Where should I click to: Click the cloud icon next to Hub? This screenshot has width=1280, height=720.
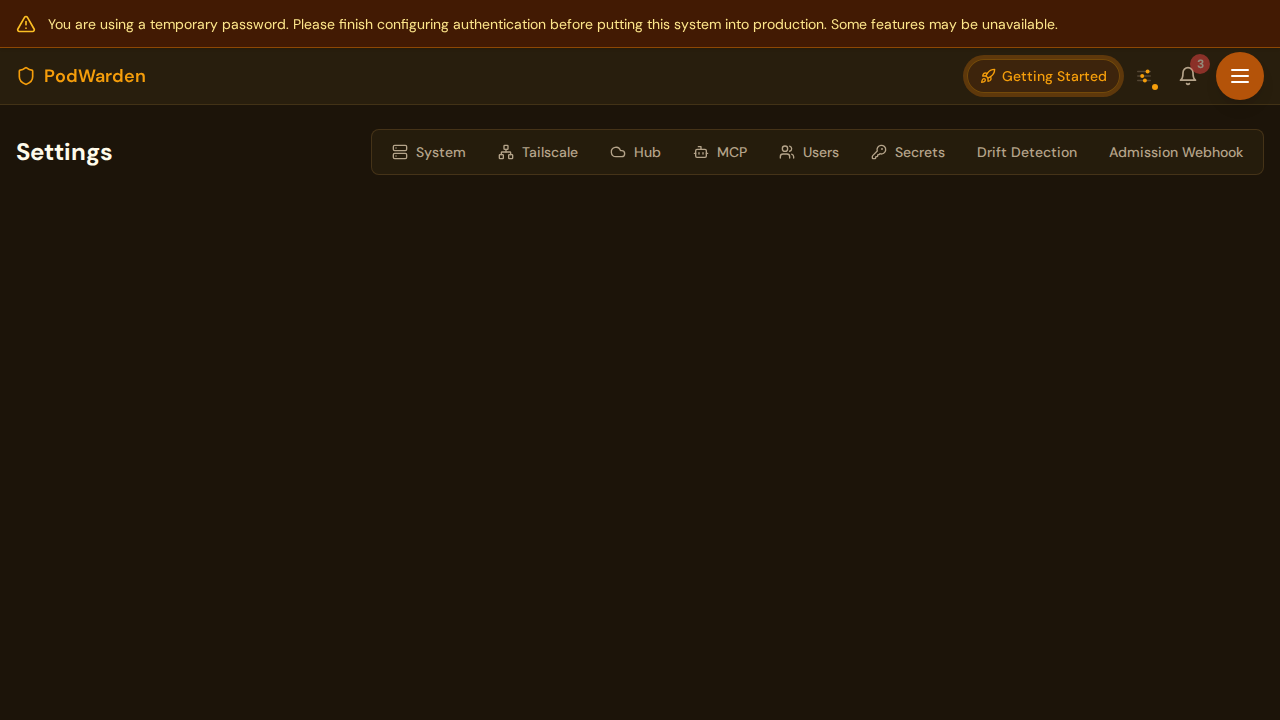click(618, 152)
